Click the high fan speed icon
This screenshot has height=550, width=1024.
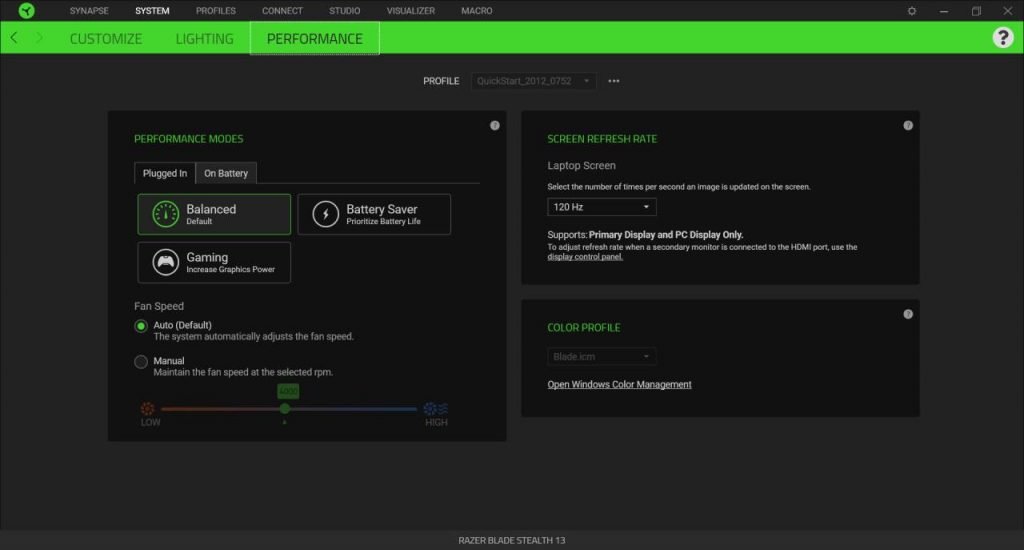436,409
